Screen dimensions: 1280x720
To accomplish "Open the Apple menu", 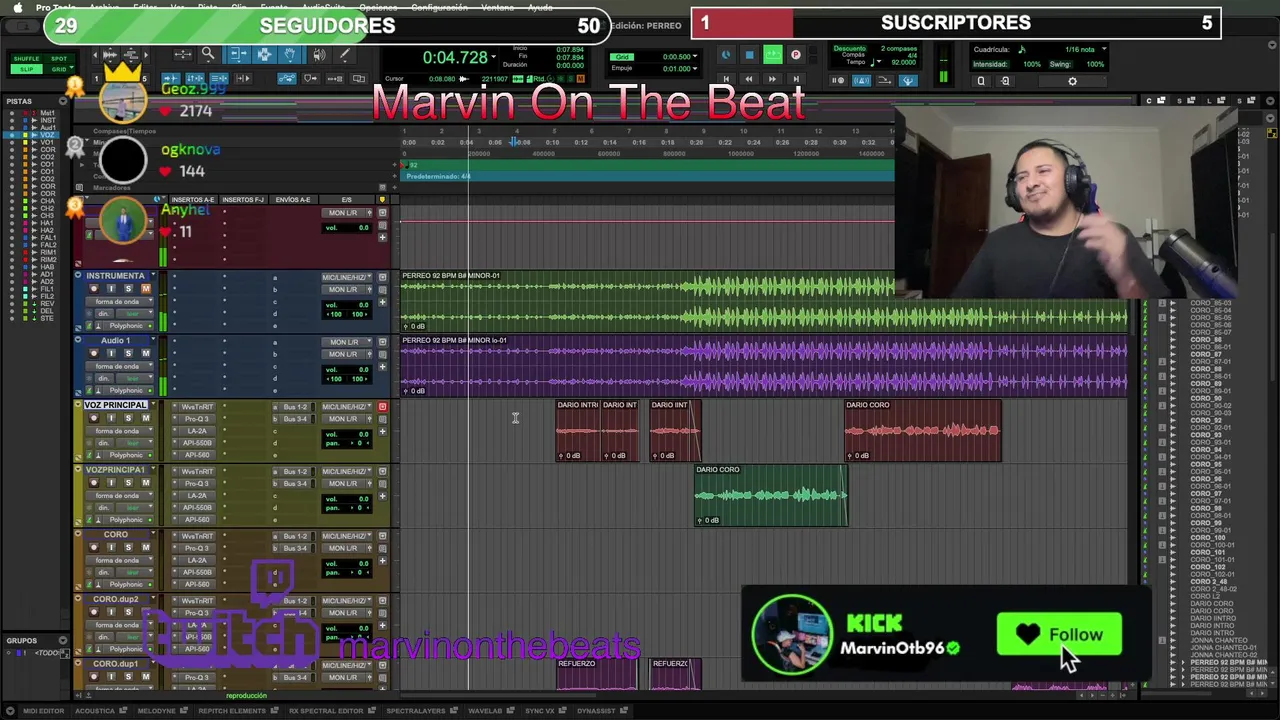I will click(x=17, y=7).
